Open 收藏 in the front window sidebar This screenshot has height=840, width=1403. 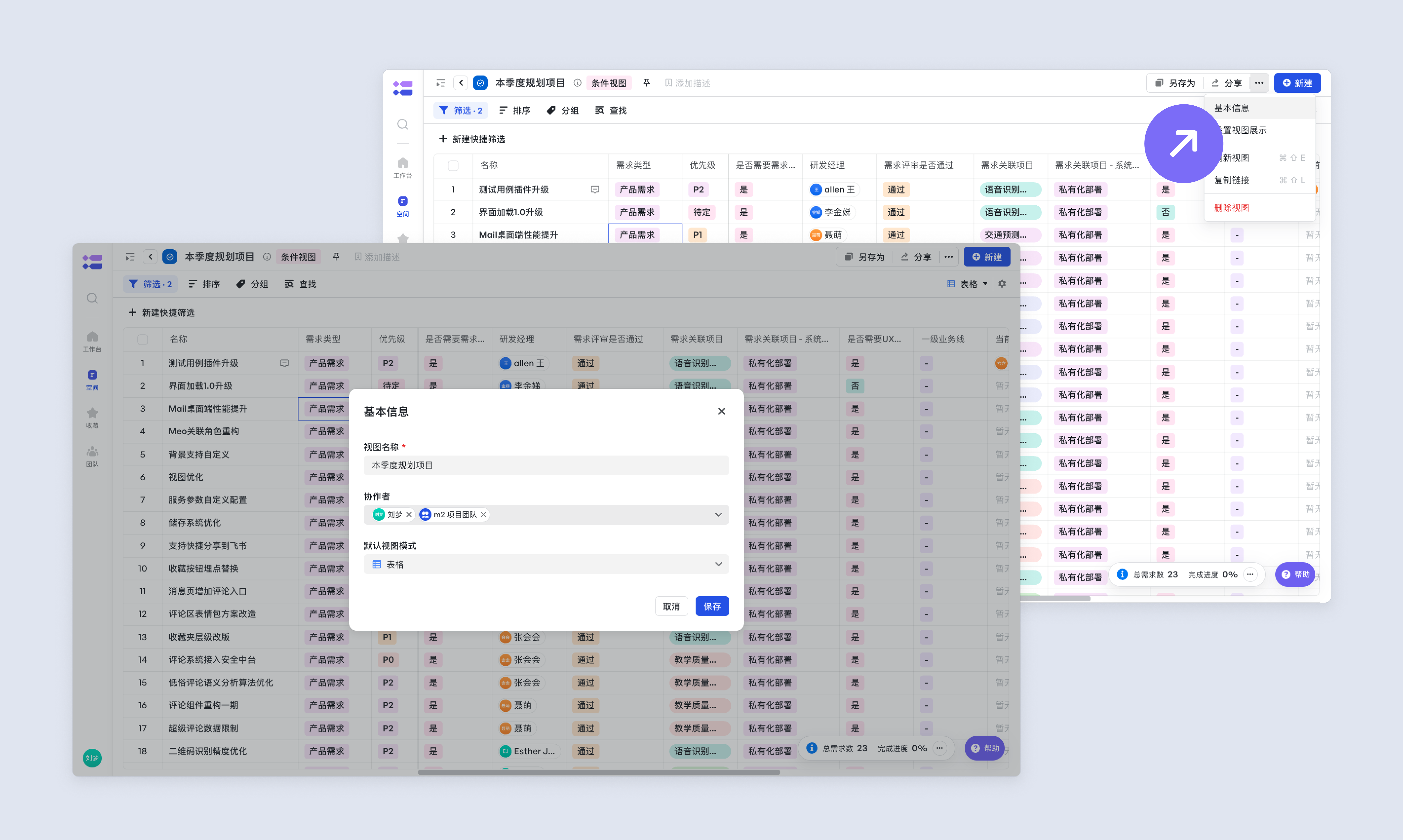[92, 418]
